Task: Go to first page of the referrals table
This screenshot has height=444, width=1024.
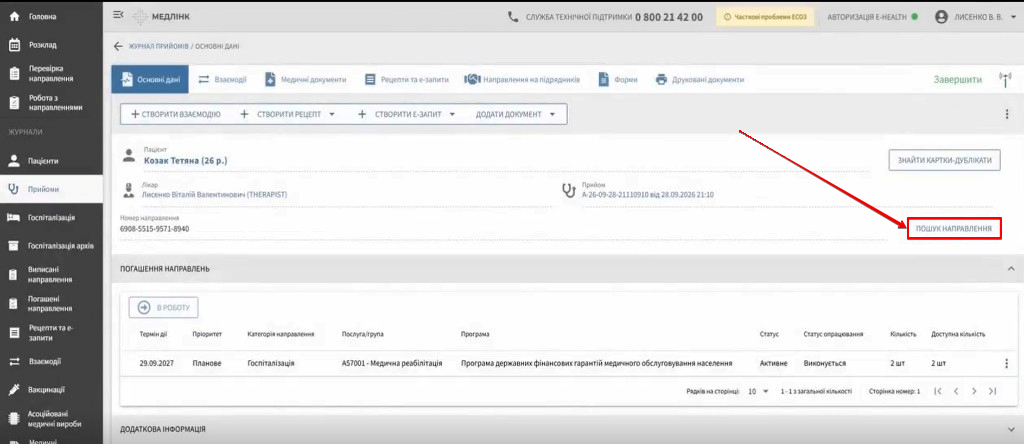Action: point(938,391)
